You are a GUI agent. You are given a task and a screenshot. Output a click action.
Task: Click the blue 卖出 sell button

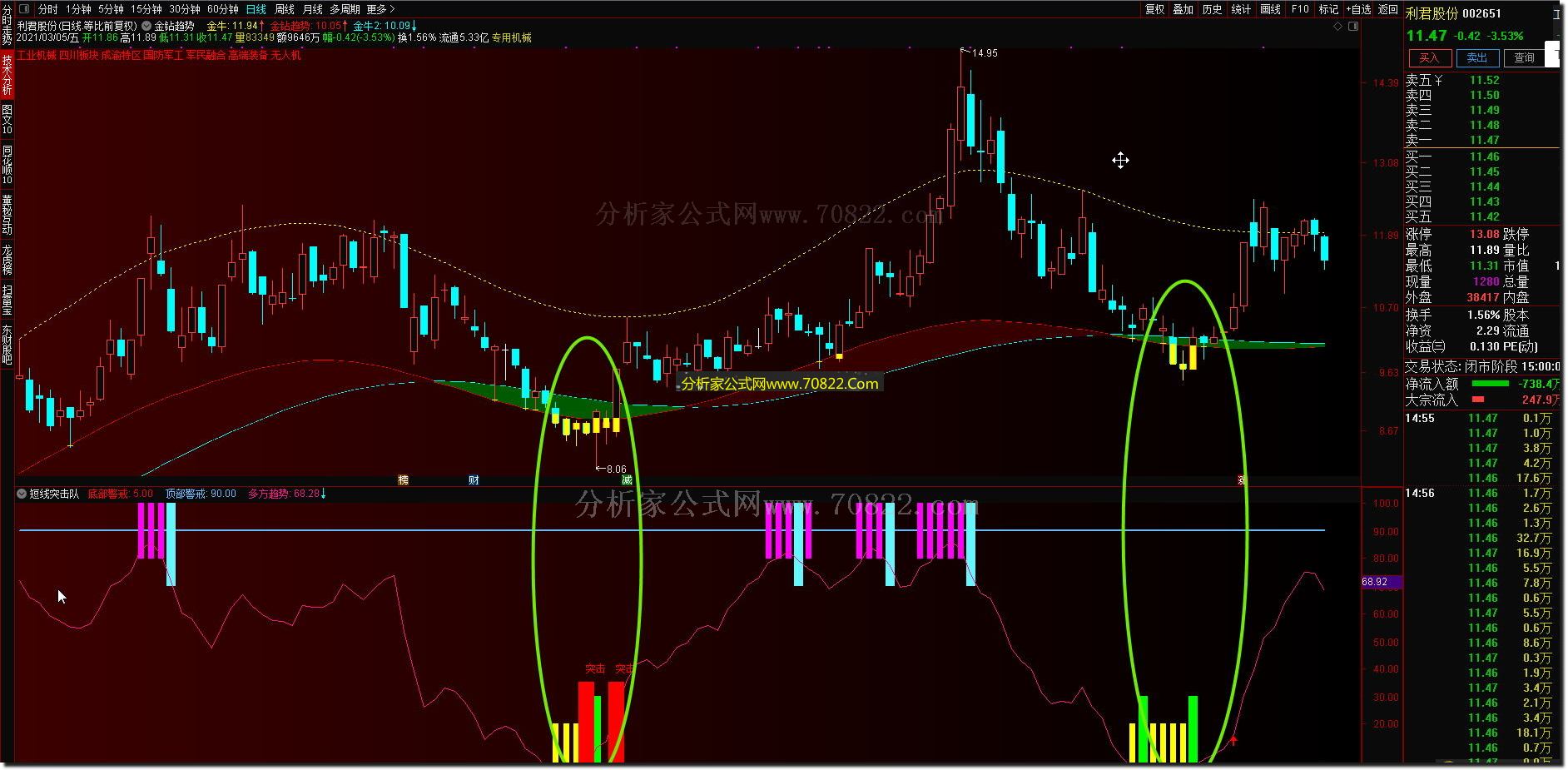pos(1477,58)
